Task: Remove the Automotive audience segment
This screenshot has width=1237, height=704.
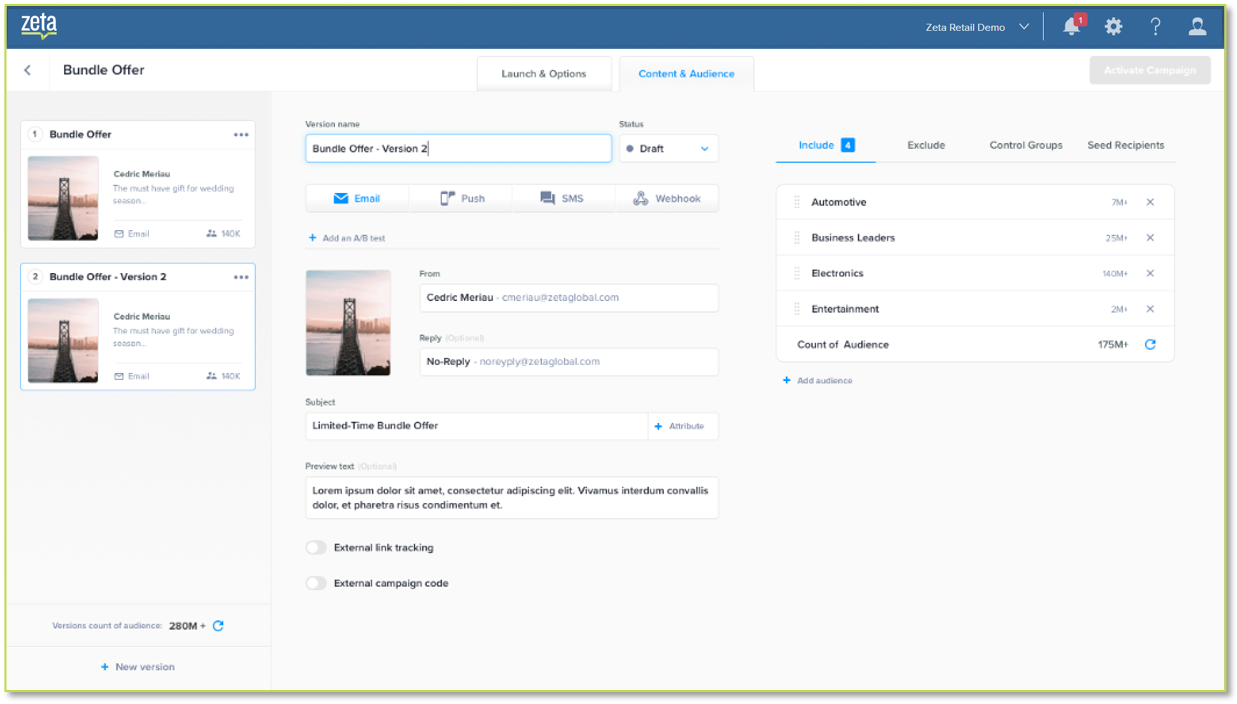Action: pyautogui.click(x=1149, y=202)
